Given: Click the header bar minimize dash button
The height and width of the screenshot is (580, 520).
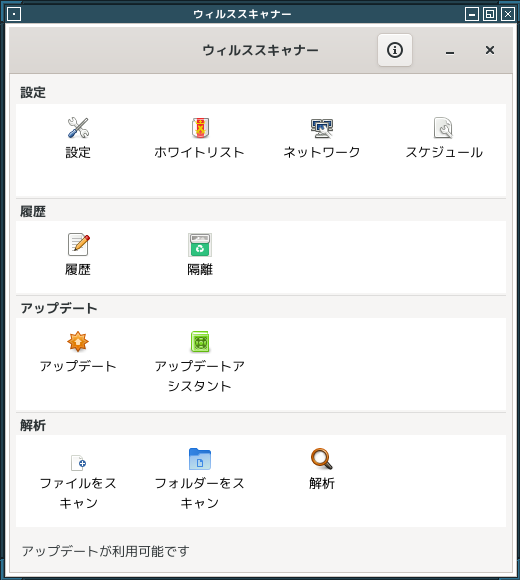Looking at the screenshot, I should (x=450, y=50).
